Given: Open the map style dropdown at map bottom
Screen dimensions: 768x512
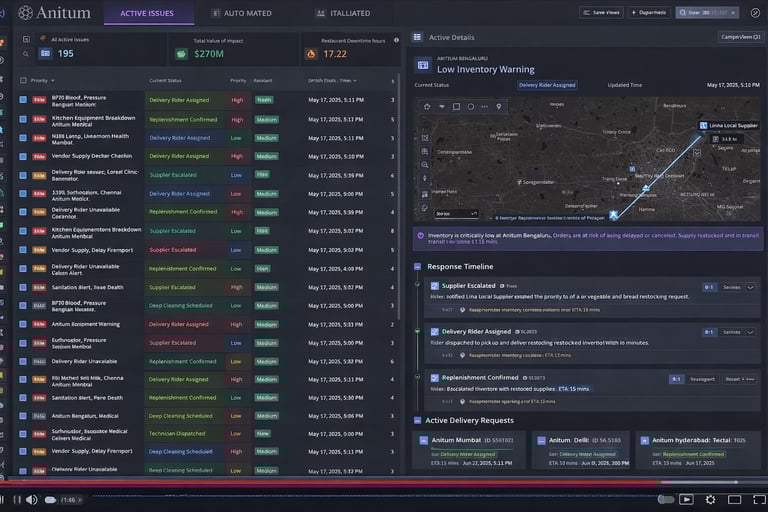Looking at the screenshot, I should pyautogui.click(x=456, y=214).
